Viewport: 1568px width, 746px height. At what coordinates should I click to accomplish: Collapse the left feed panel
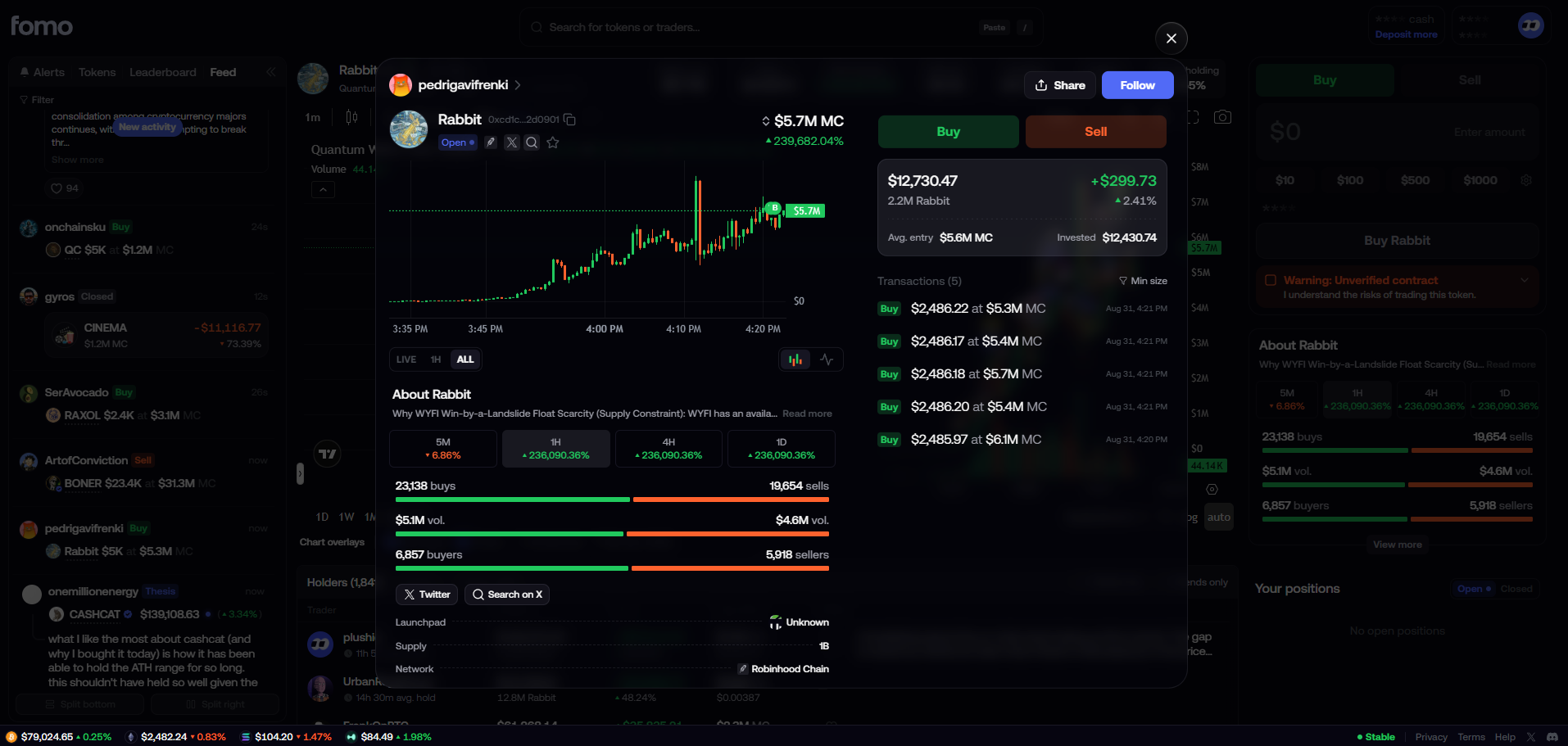point(271,72)
